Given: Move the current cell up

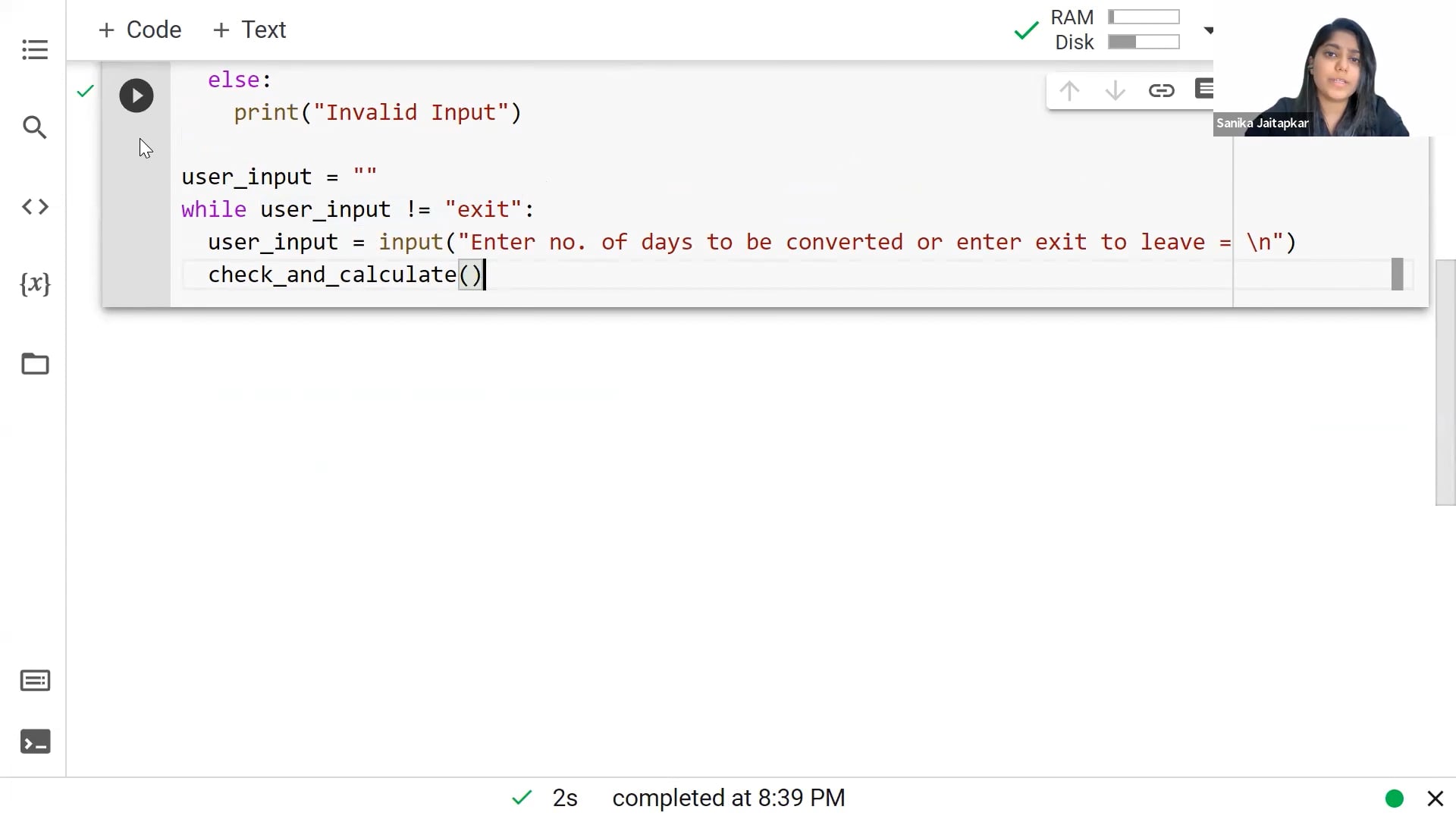Looking at the screenshot, I should 1069,89.
